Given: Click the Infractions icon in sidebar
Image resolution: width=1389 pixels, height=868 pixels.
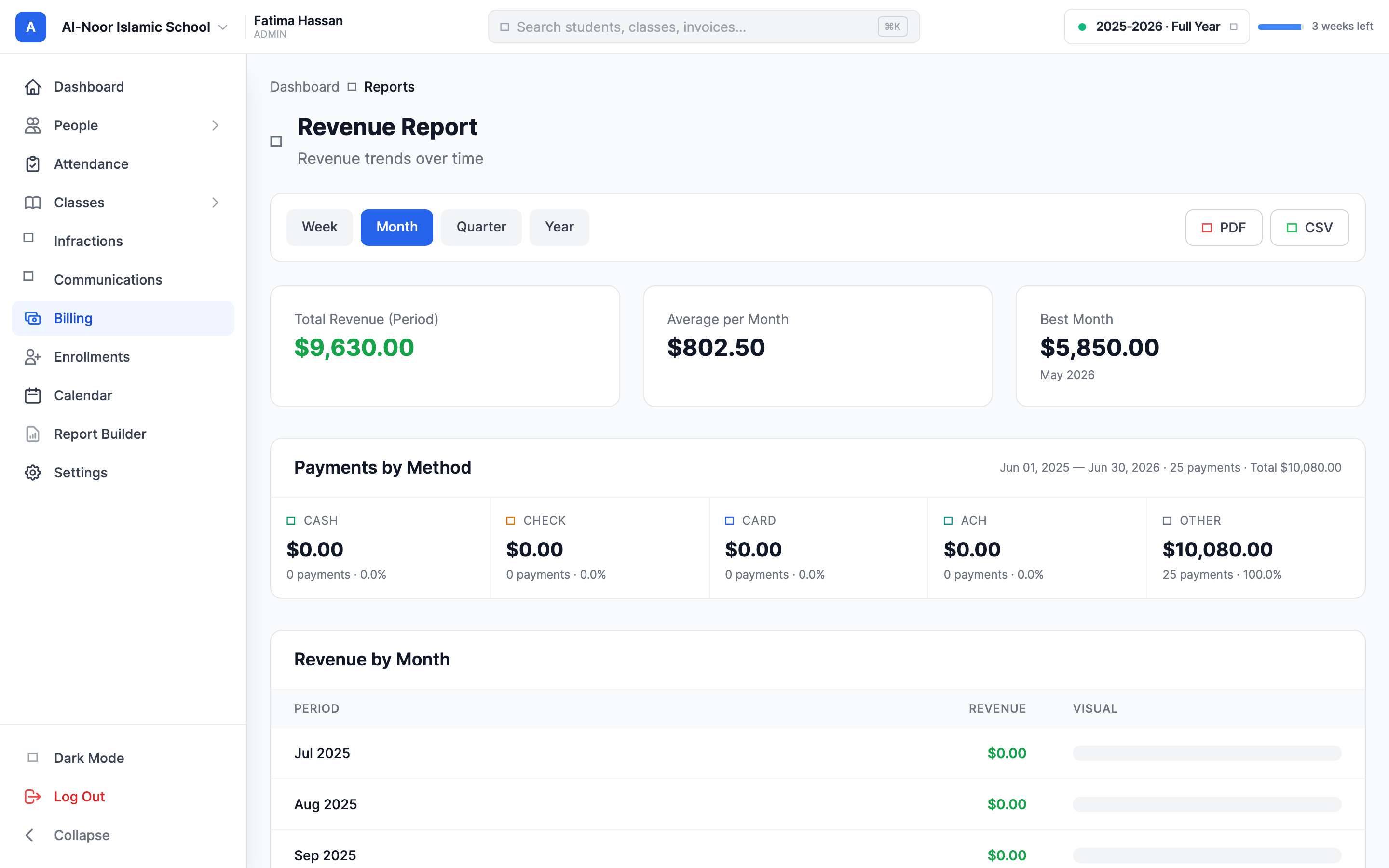Looking at the screenshot, I should (x=29, y=238).
